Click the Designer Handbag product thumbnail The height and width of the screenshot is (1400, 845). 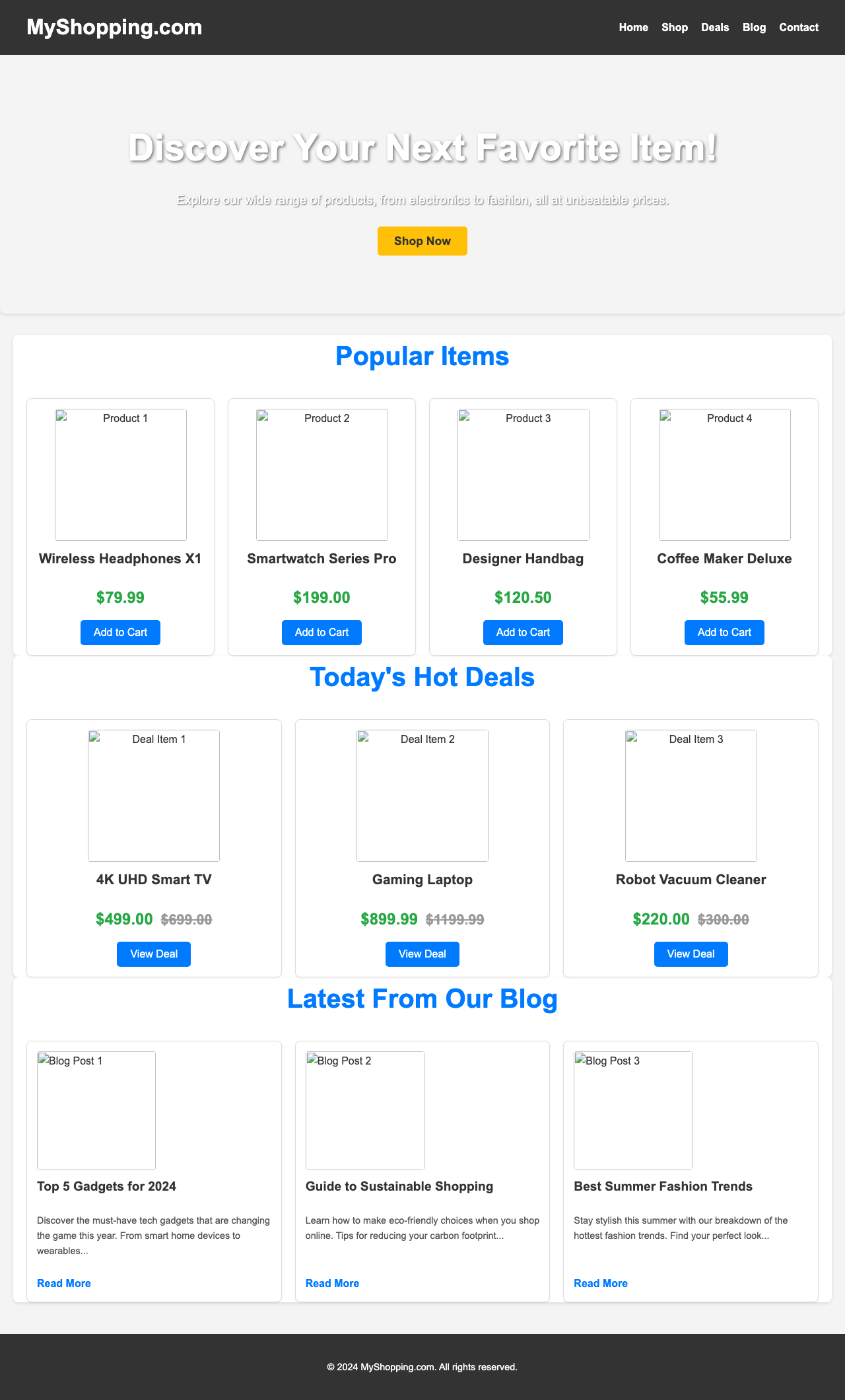point(523,473)
